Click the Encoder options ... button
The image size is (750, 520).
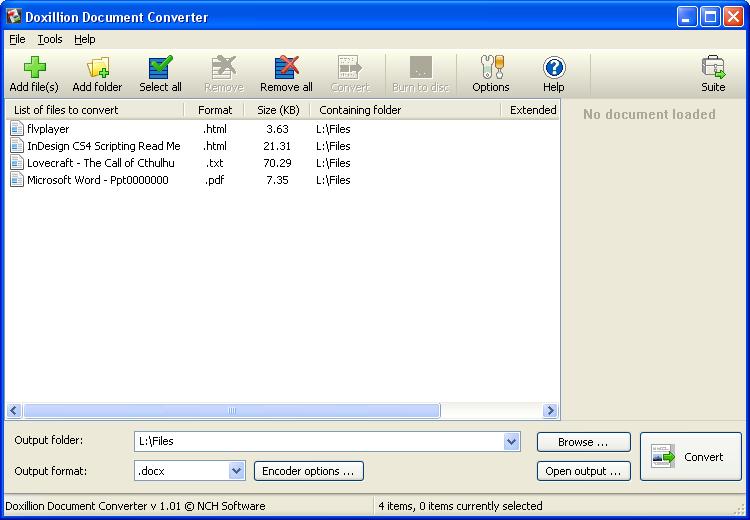pos(309,471)
